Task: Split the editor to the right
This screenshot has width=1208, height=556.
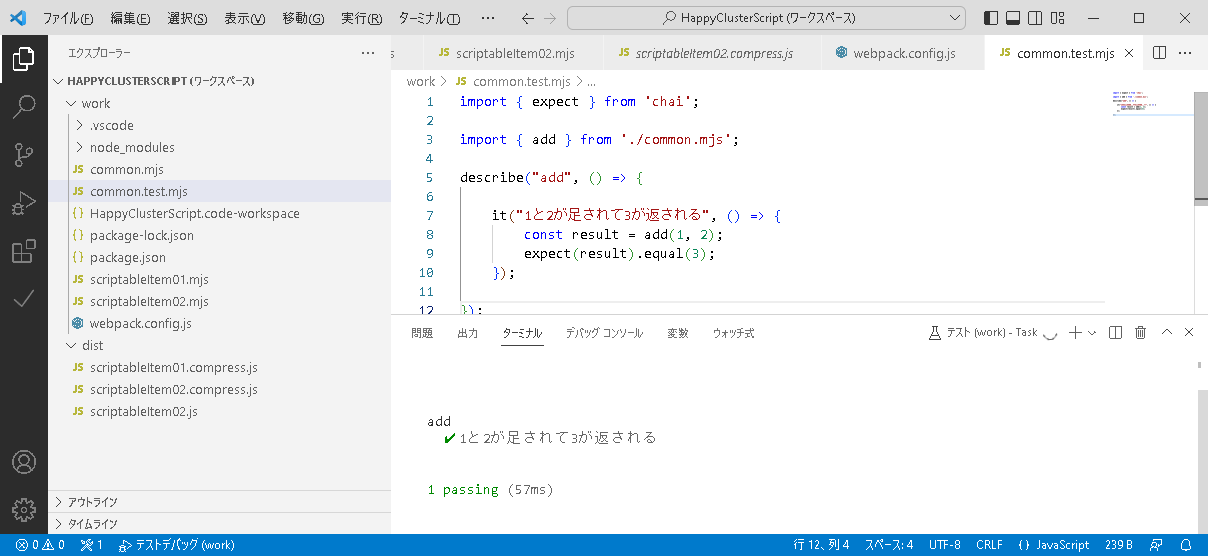Action: (x=1160, y=53)
